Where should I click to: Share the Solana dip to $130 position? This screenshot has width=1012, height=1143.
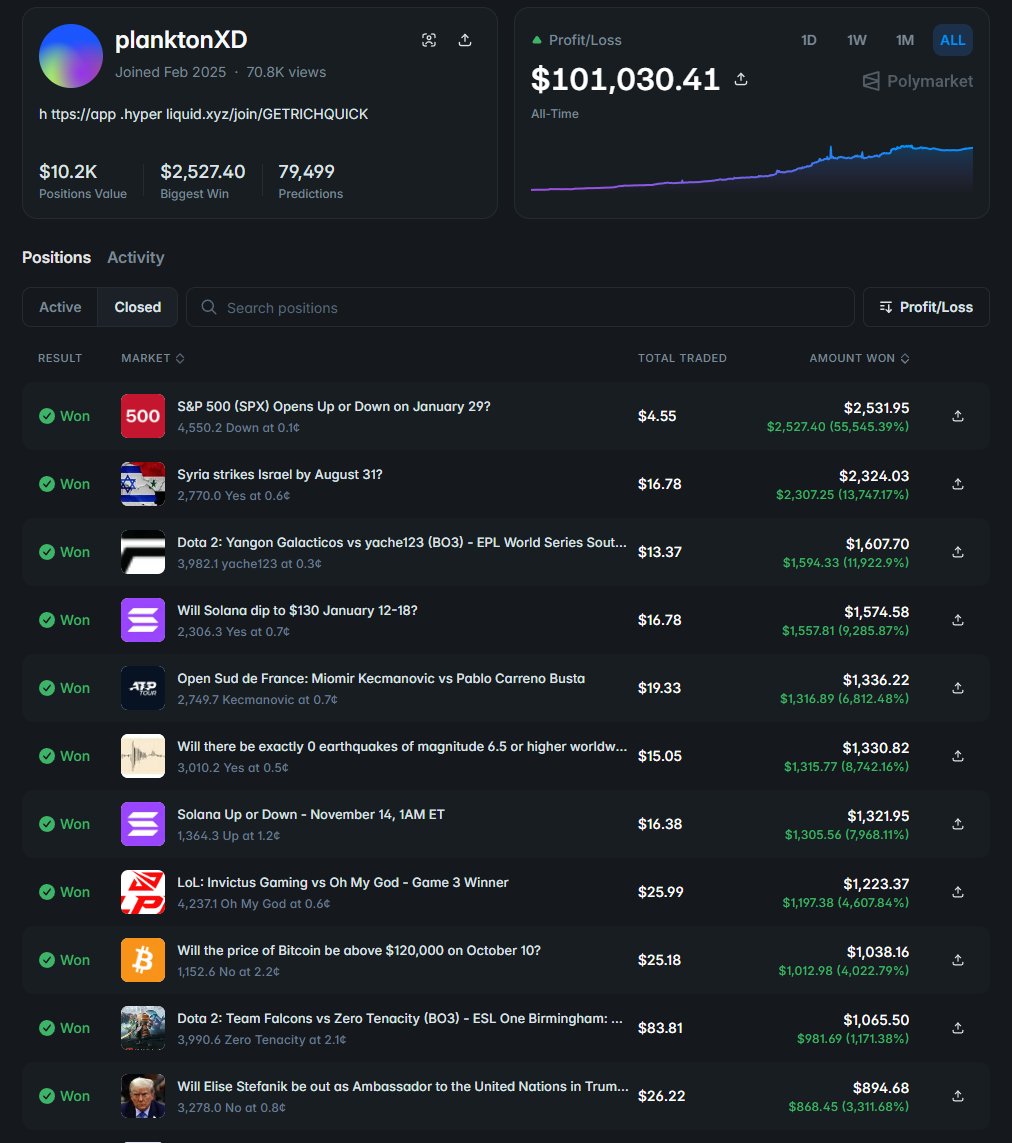click(958, 620)
